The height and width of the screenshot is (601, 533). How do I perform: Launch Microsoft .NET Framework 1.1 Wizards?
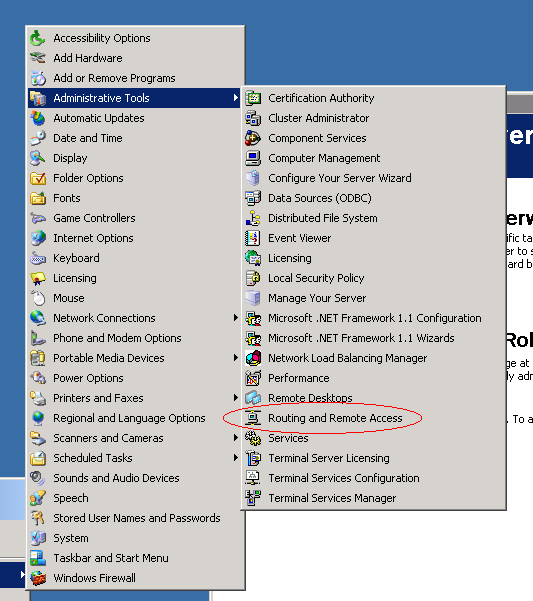[374, 338]
